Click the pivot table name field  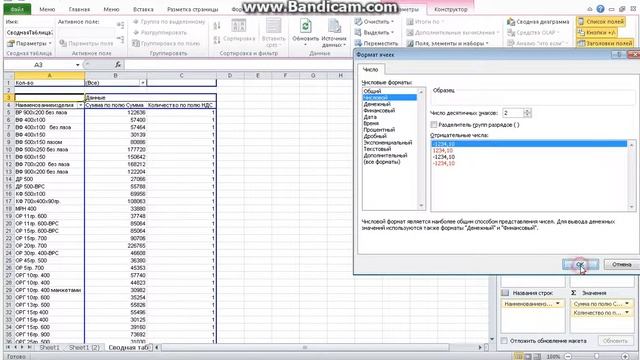point(29,32)
